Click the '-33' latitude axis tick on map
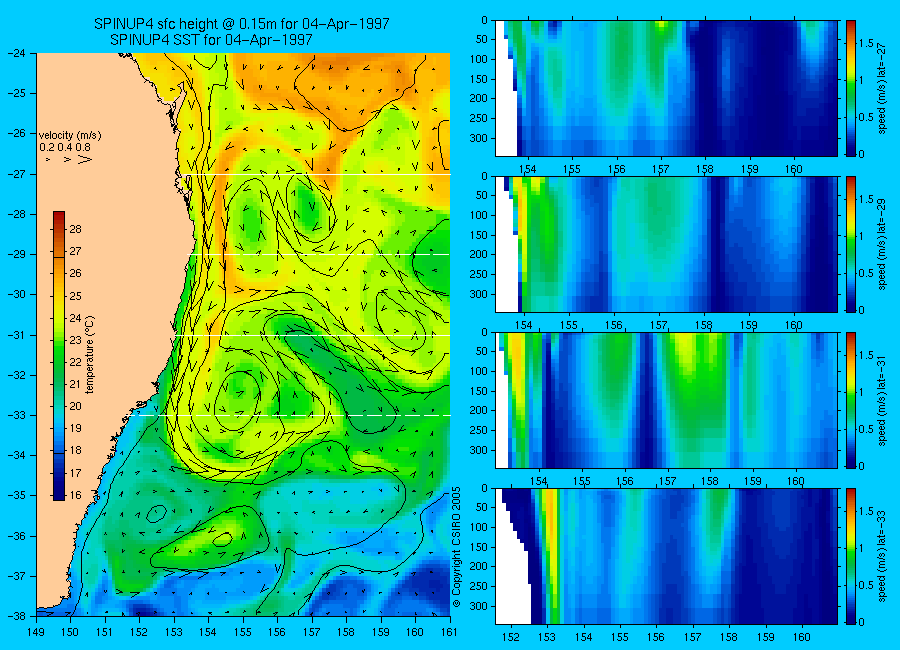The width and height of the screenshot is (900, 650). 16,415
